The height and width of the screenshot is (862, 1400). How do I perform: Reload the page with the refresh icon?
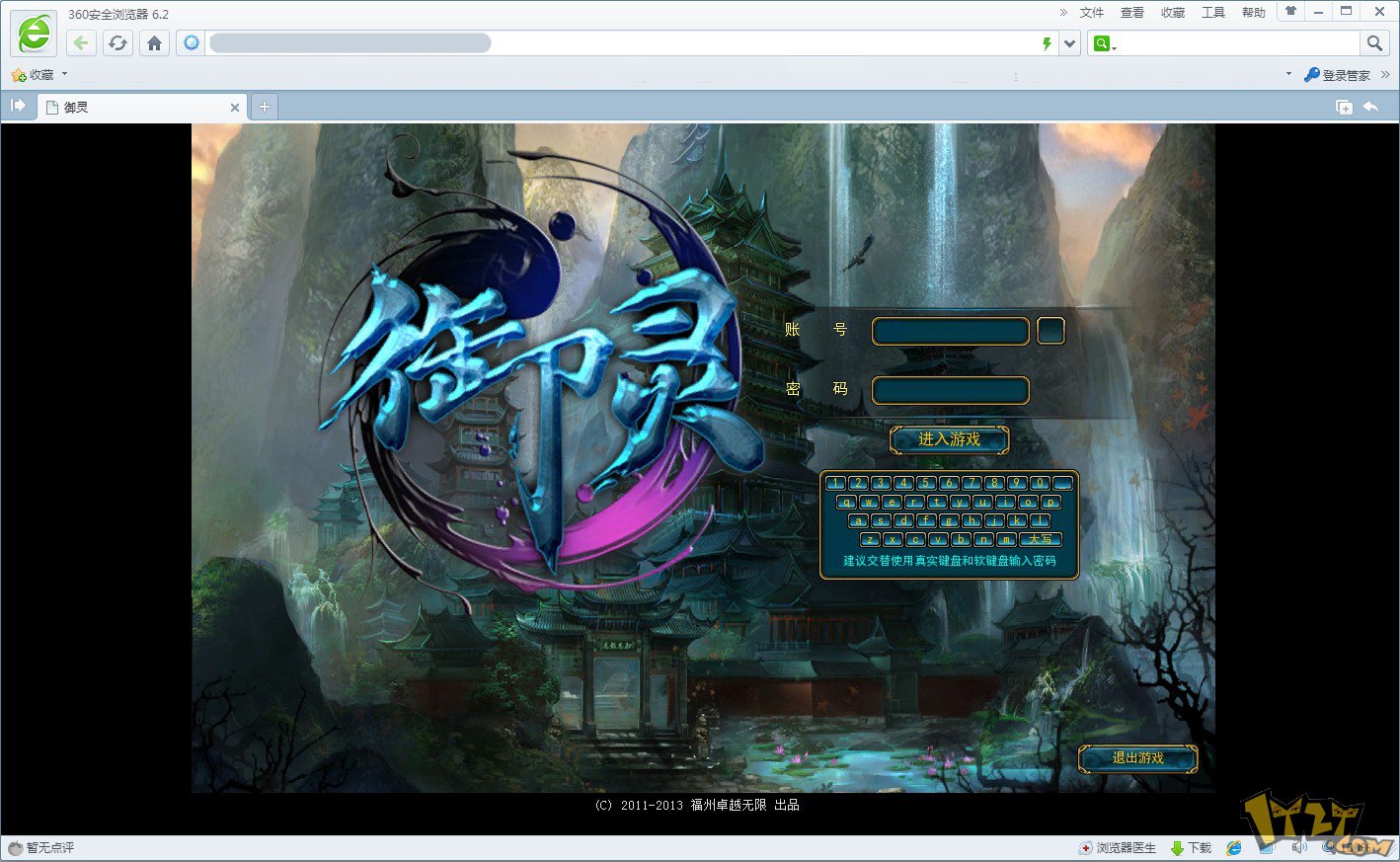[117, 42]
